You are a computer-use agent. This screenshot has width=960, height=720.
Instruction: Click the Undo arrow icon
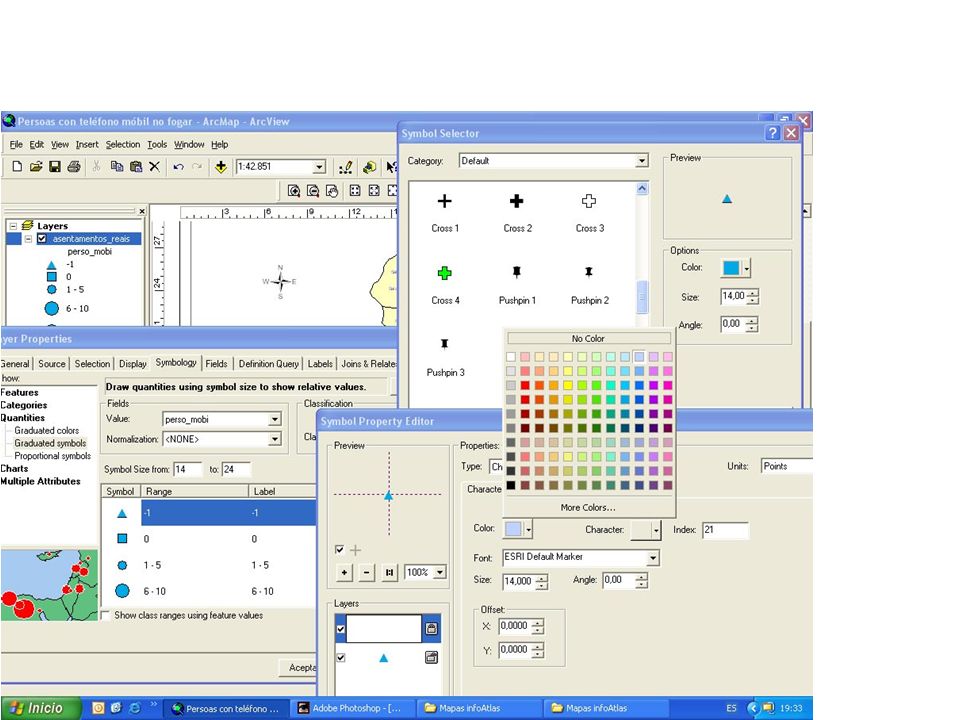pos(178,167)
